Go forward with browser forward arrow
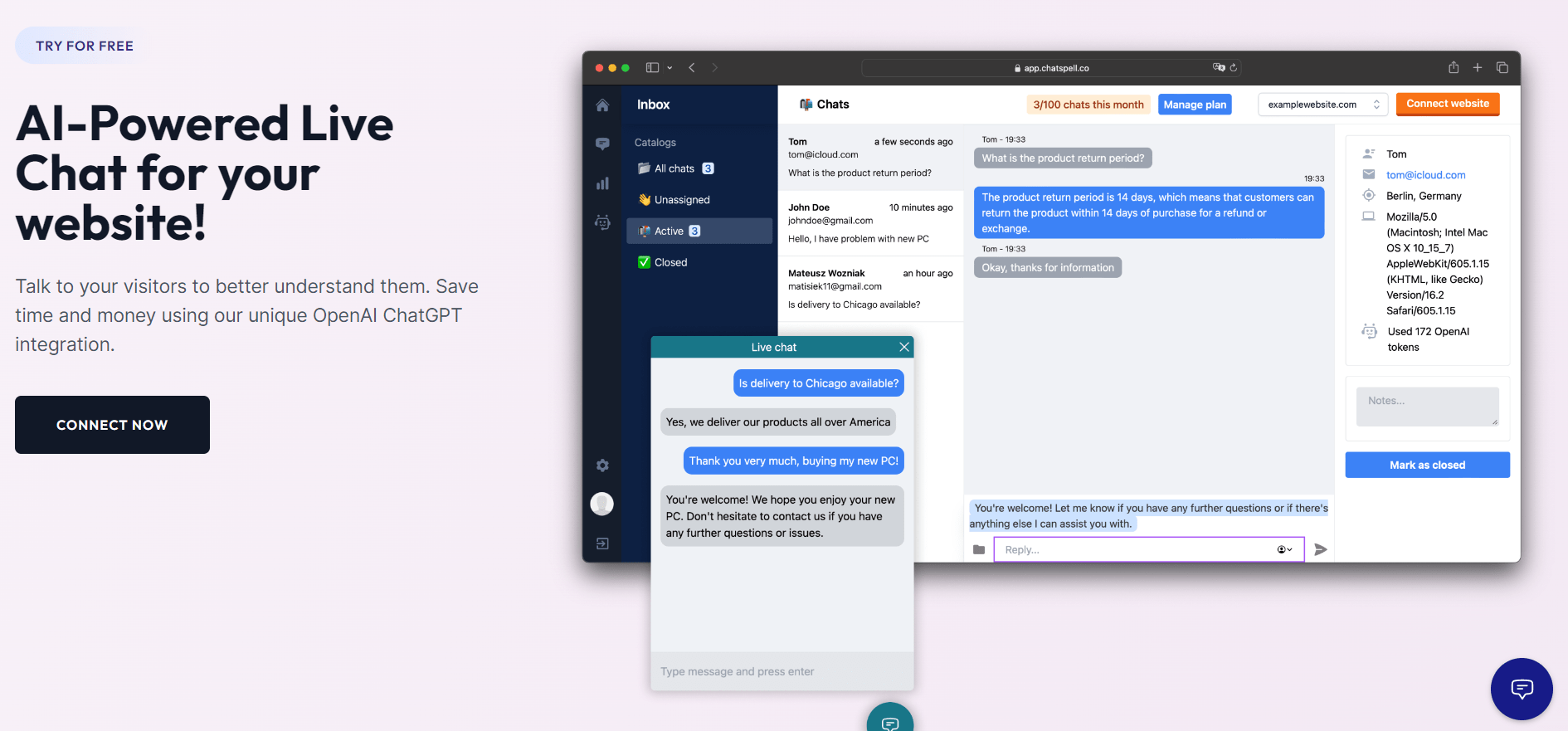Screen dimensions: 1568x731 714,68
